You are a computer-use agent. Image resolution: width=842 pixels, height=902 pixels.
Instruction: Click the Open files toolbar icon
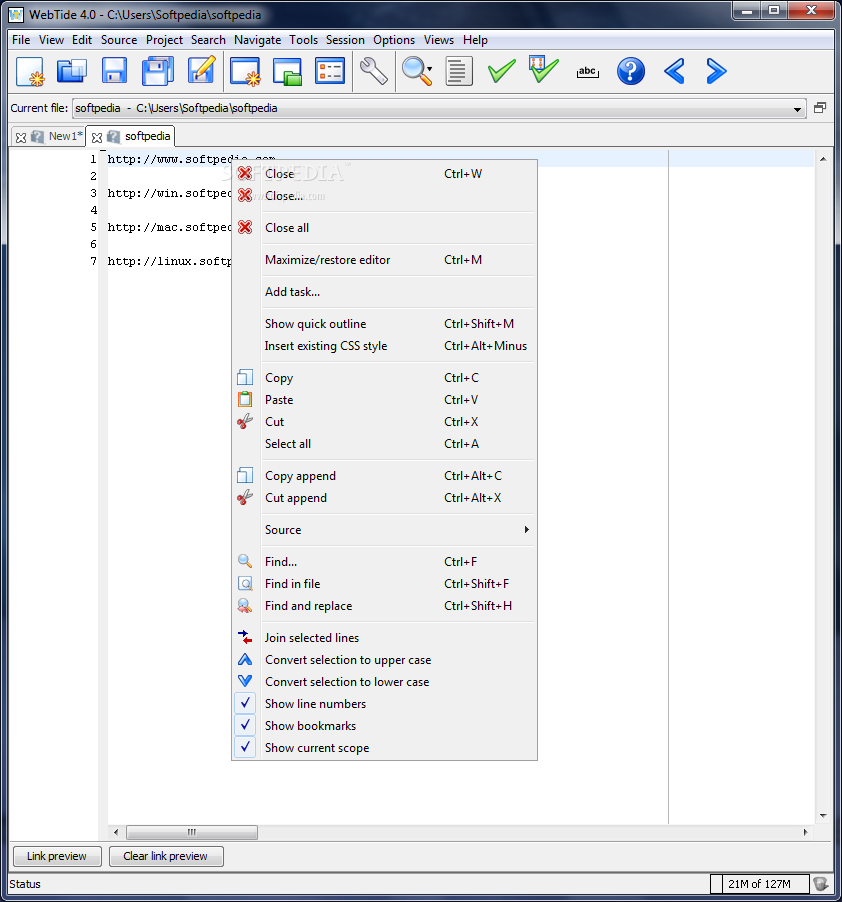click(x=72, y=71)
